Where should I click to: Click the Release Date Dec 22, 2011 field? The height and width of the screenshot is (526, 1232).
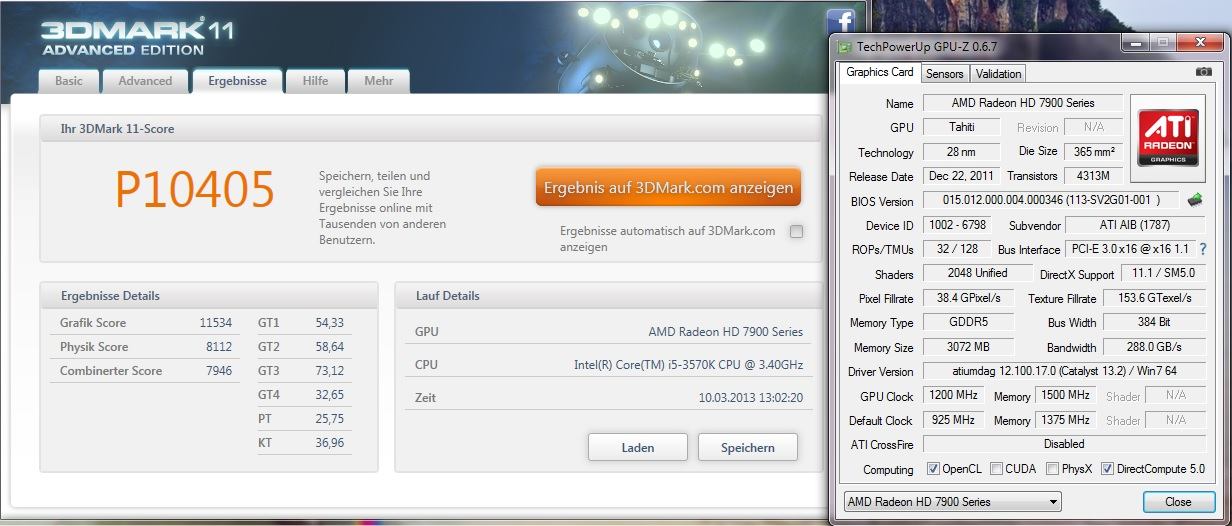point(959,176)
